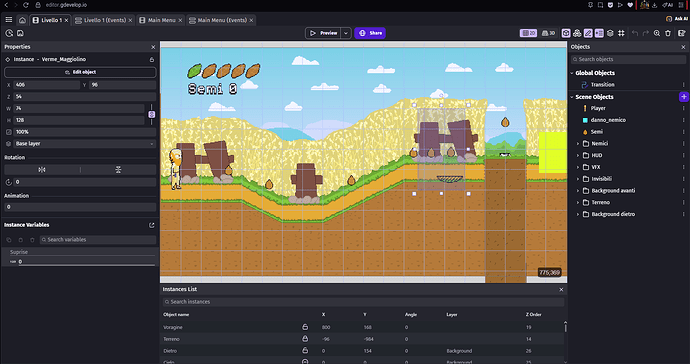Click the undo arrow icon
Viewport: 690px width, 364px height.
tap(635, 33)
